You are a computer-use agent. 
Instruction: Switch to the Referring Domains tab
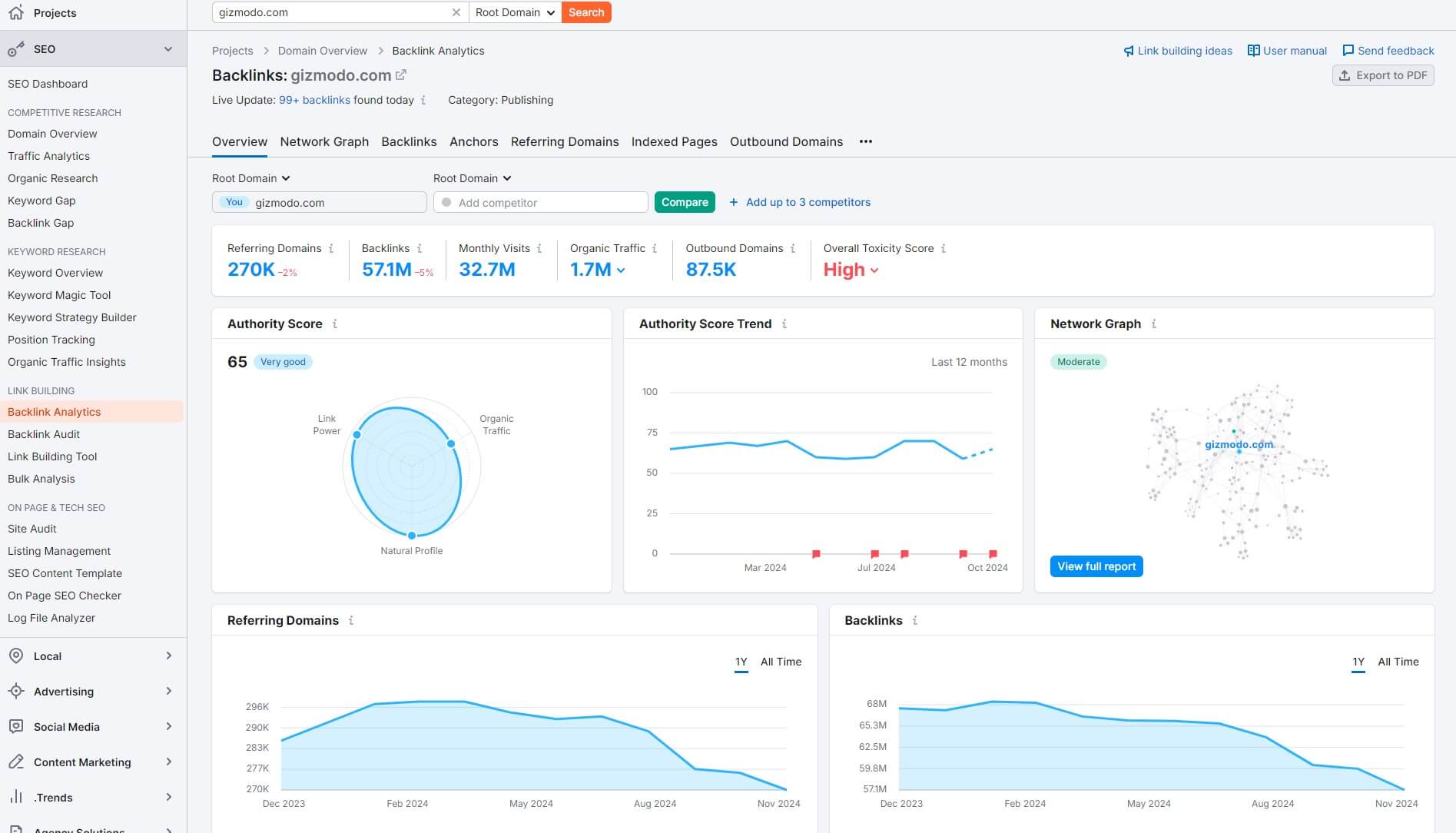pos(565,141)
